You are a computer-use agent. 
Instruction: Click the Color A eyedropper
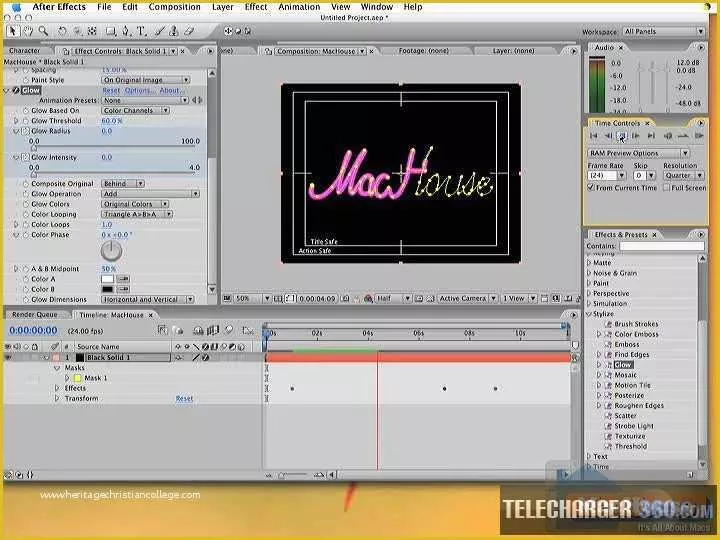[x=123, y=279]
